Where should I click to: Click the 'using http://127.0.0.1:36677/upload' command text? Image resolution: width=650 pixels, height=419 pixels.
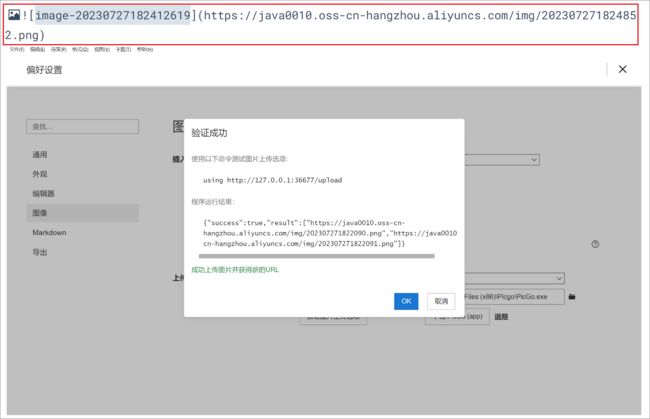pos(272,180)
